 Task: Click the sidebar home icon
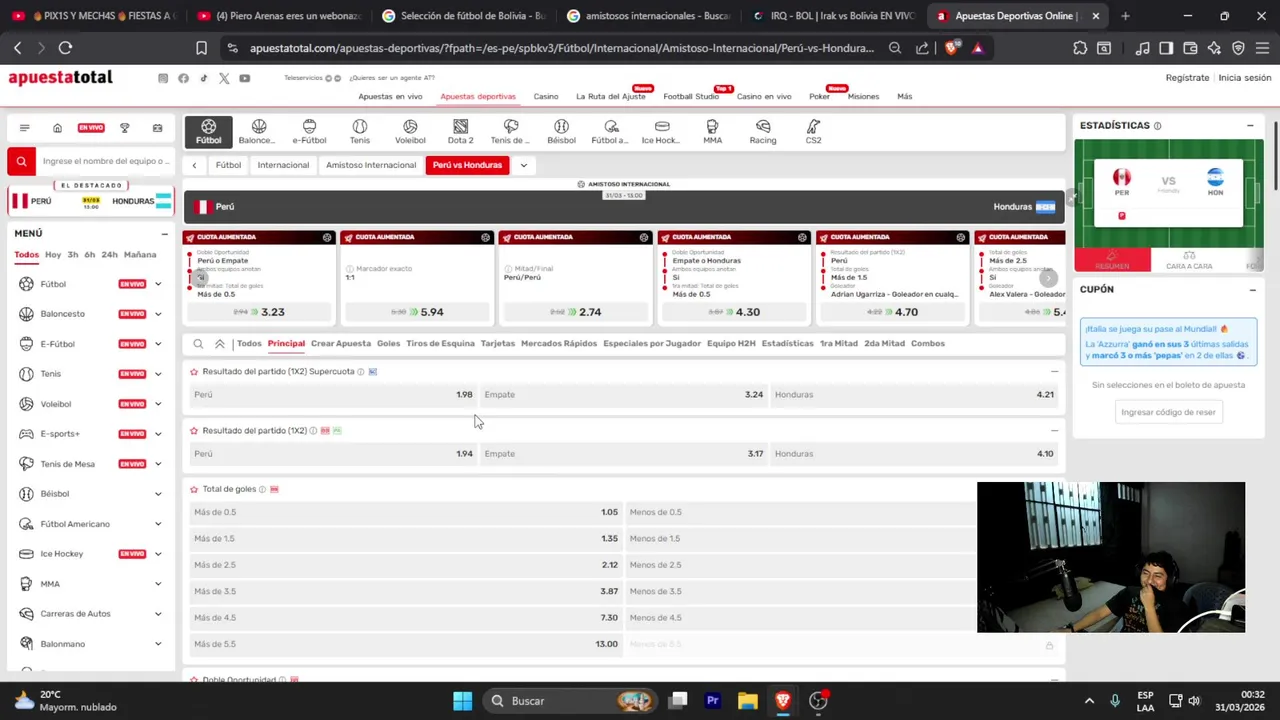[x=57, y=128]
